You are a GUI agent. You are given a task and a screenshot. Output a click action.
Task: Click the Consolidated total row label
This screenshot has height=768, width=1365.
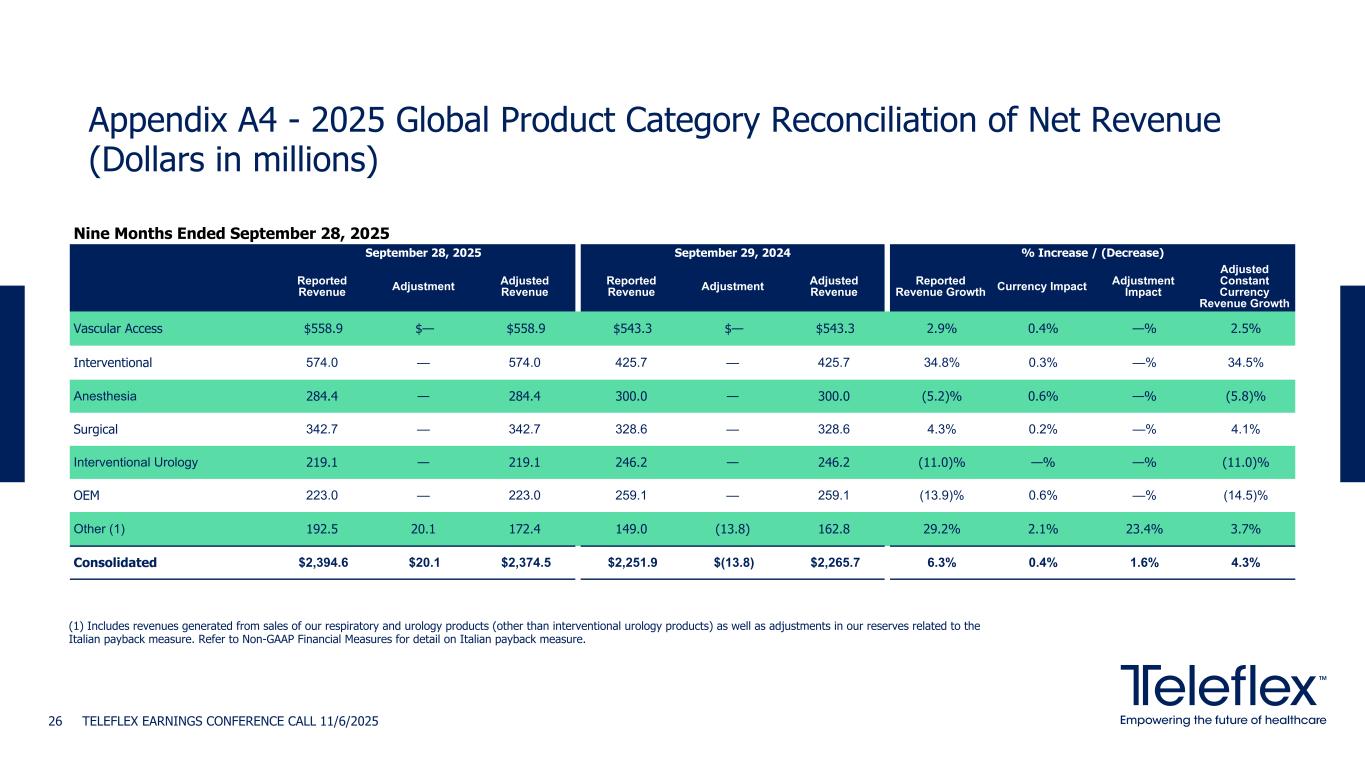click(x=115, y=562)
